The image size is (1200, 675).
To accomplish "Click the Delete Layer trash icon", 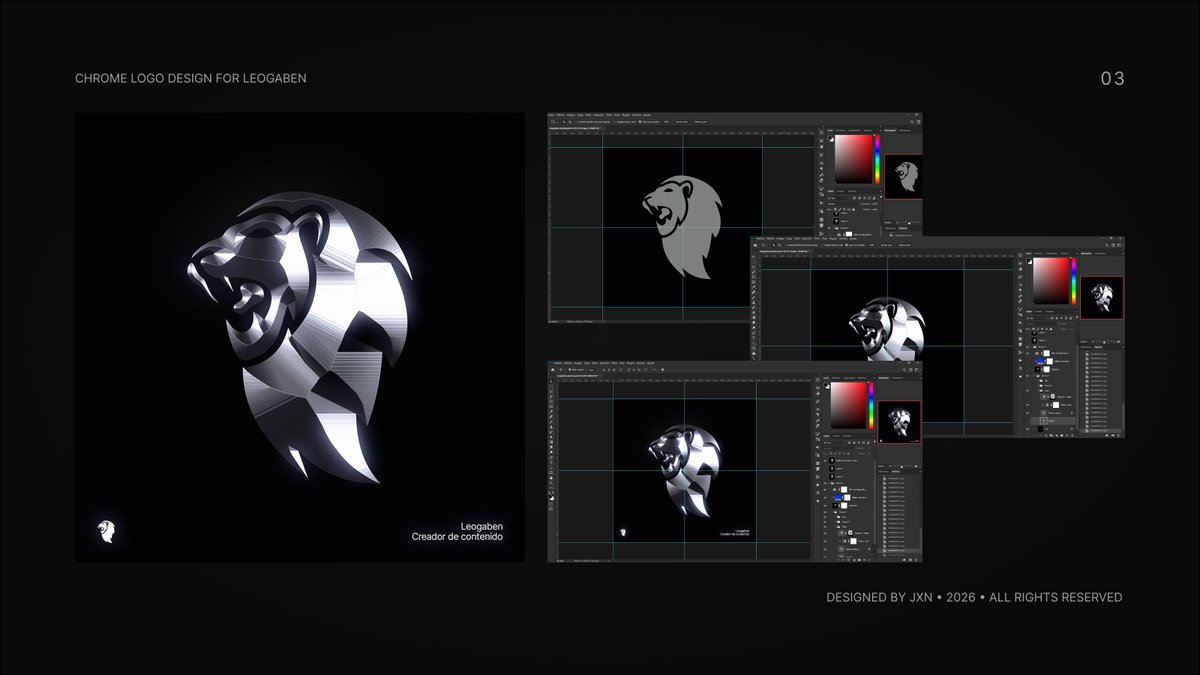I will [870, 560].
